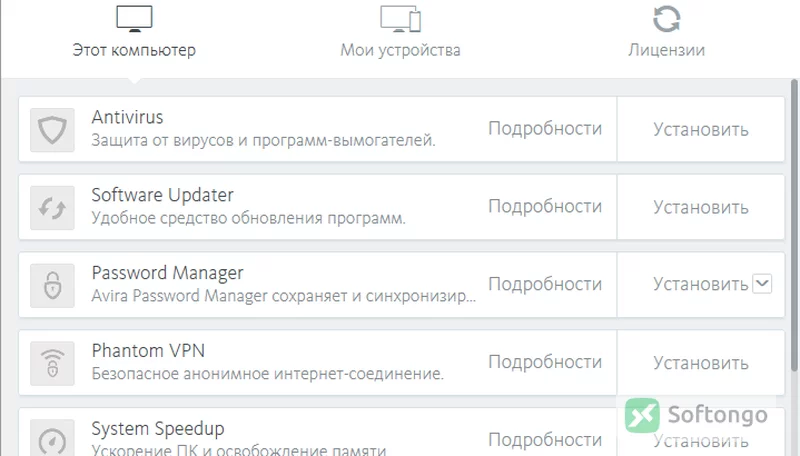Image resolution: width=800 pixels, height=456 pixels.
Task: Go to the Лицензии tab
Action: point(666,50)
